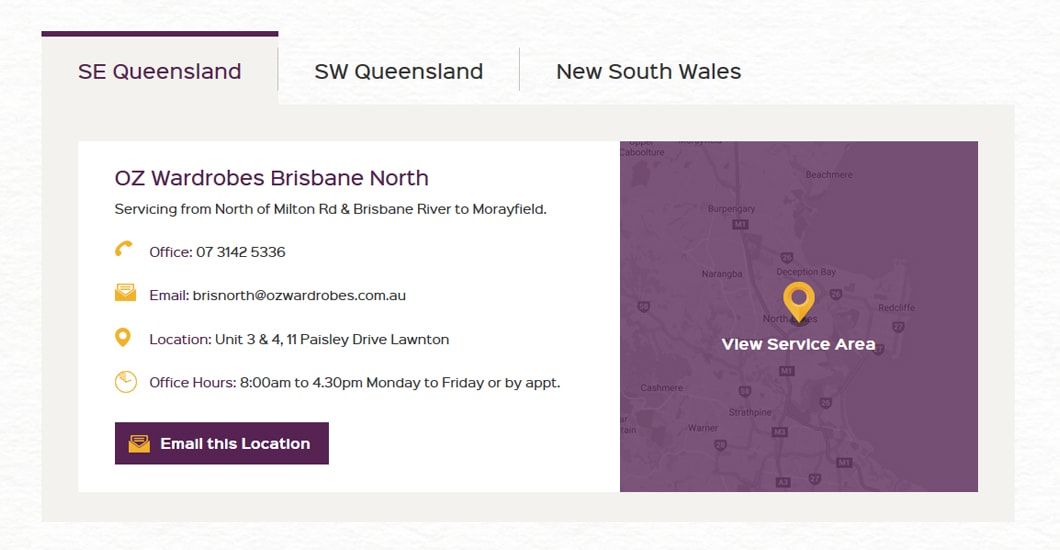Click the OZ Wardrobes Brisbane North heading
This screenshot has height=550, width=1060.
coord(272,178)
